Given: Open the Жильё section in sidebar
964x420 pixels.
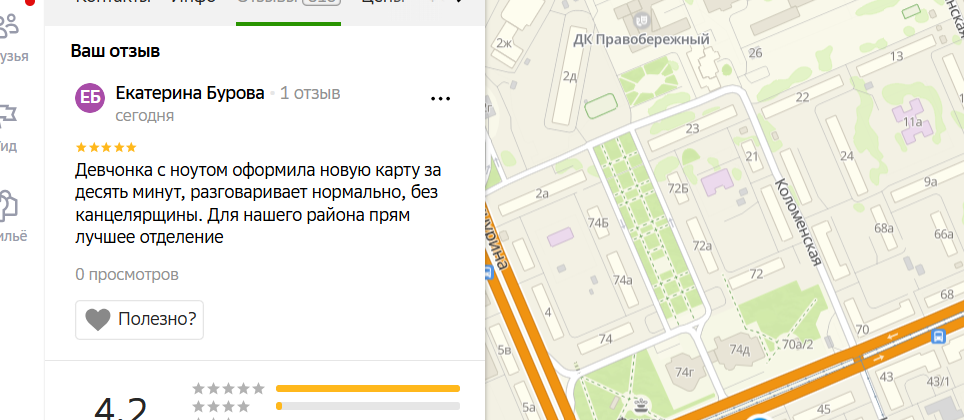Looking at the screenshot, I should coord(12,218).
